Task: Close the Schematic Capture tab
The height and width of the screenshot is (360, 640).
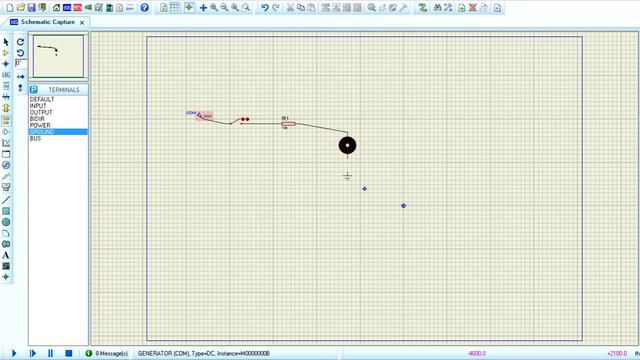Action: (82, 22)
